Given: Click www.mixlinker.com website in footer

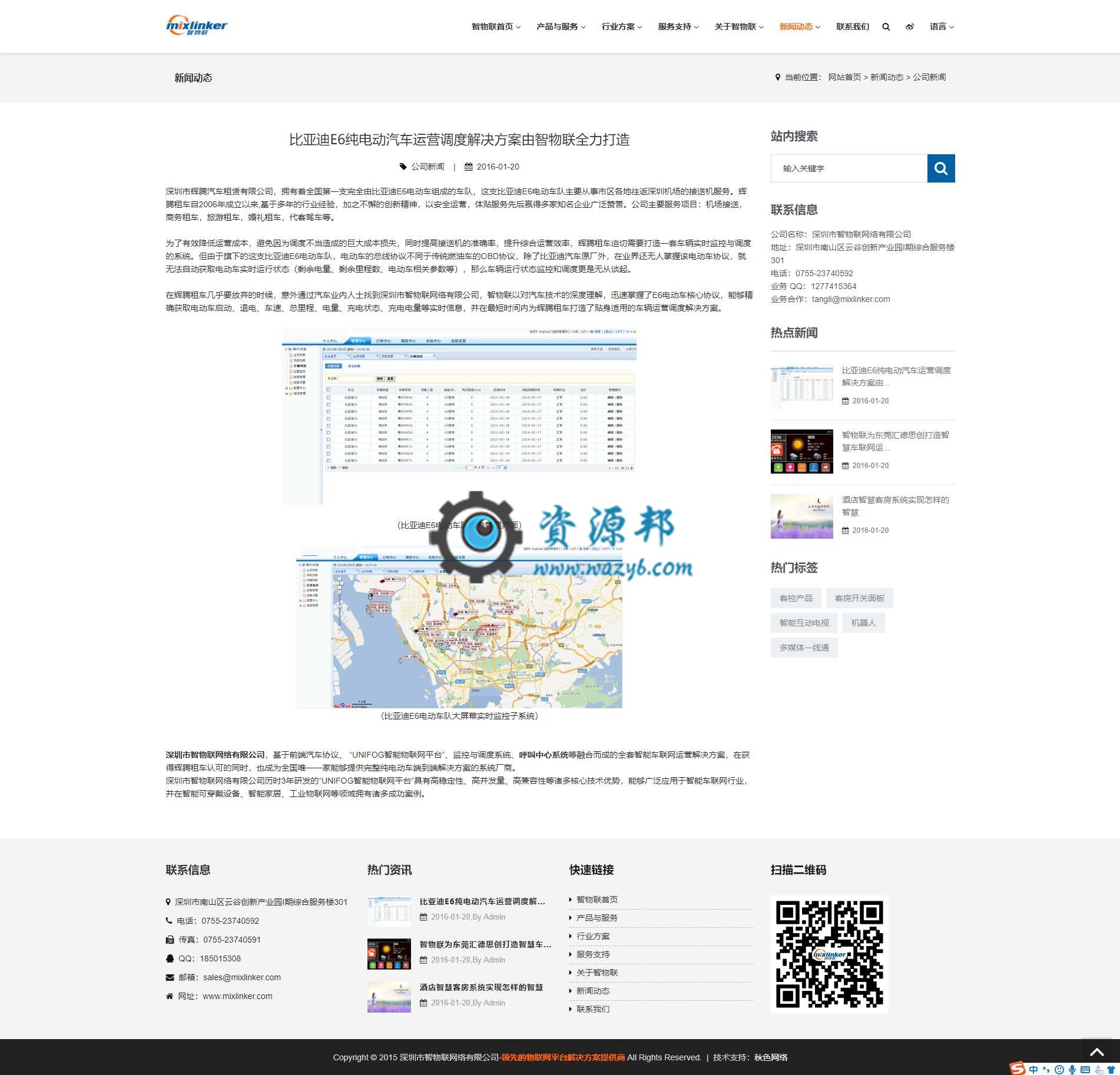Looking at the screenshot, I should point(237,996).
